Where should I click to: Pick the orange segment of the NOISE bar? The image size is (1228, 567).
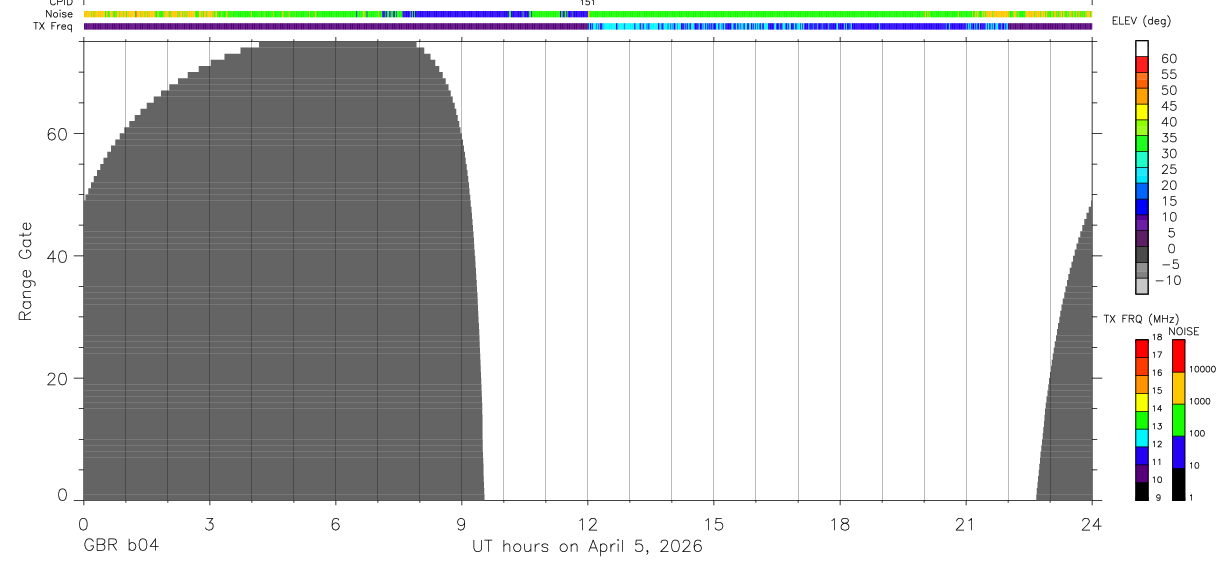pyautogui.click(x=1178, y=388)
